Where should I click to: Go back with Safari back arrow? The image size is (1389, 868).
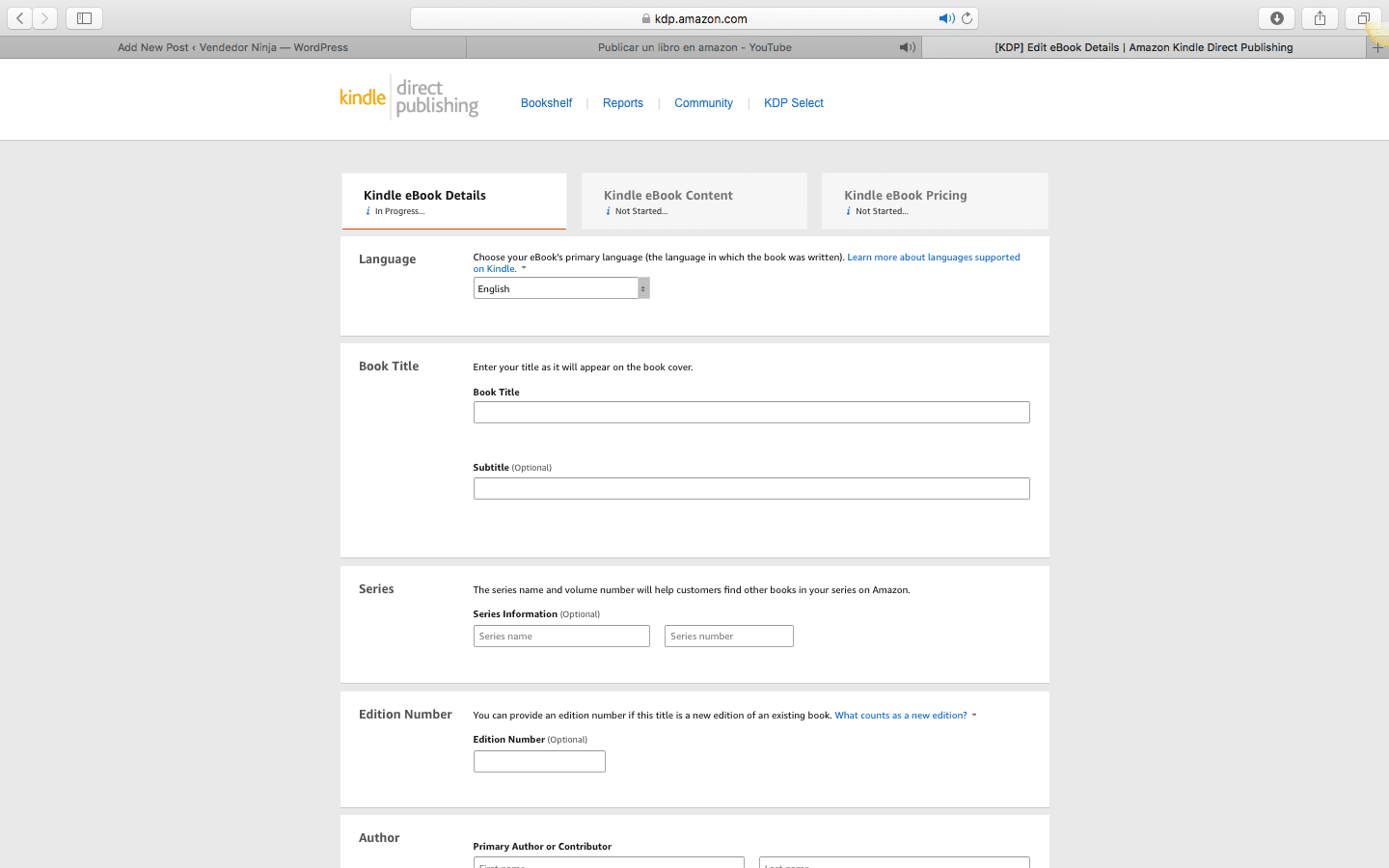pyautogui.click(x=20, y=18)
